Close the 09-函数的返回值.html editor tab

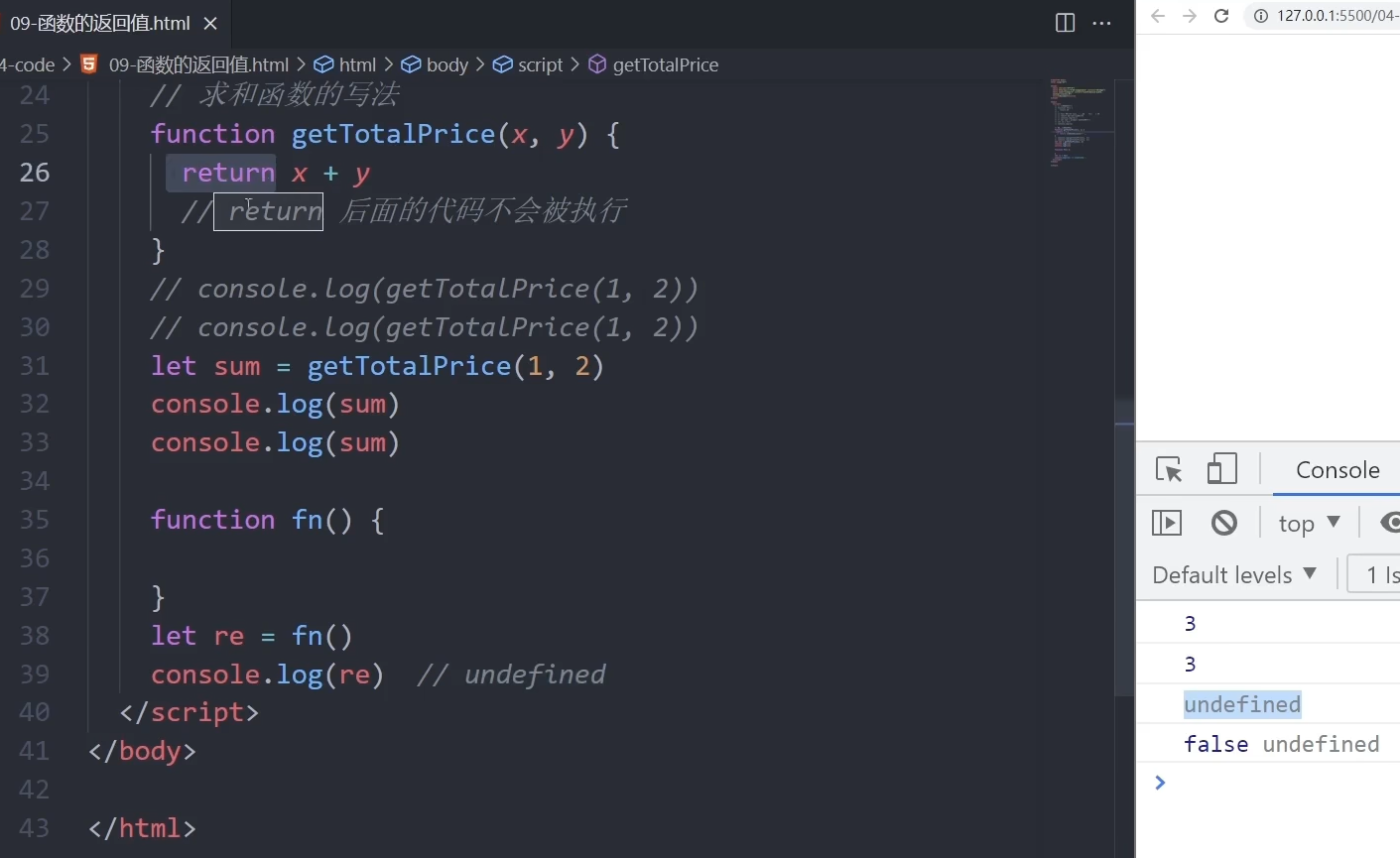[x=210, y=23]
